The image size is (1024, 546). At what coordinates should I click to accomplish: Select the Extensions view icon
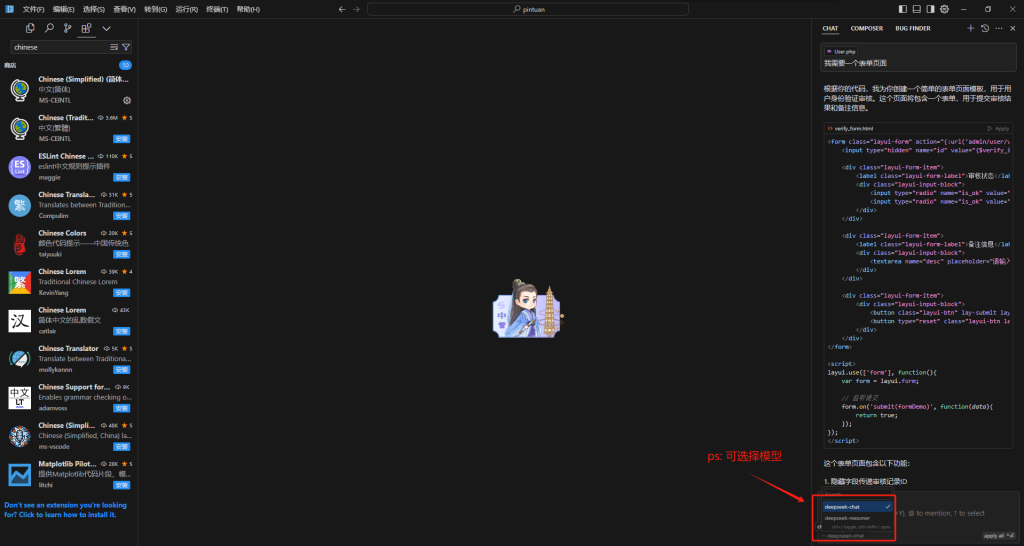(x=86, y=28)
